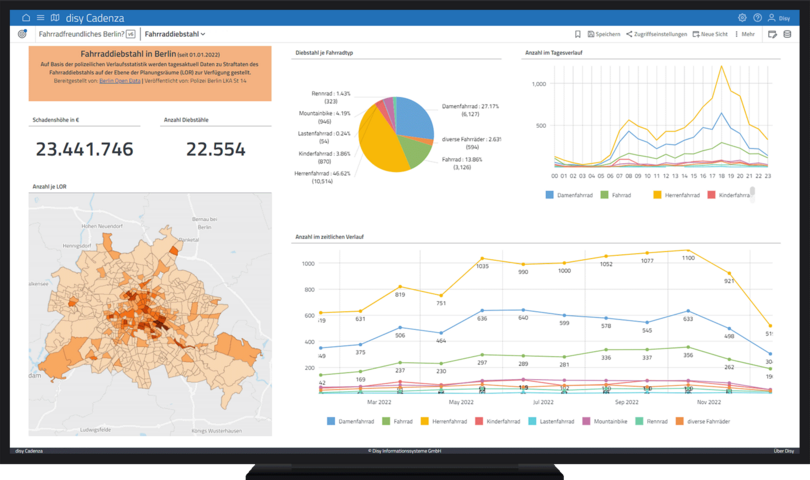Go to the Cadenza home icon
This screenshot has width=810, height=480.
(26, 18)
